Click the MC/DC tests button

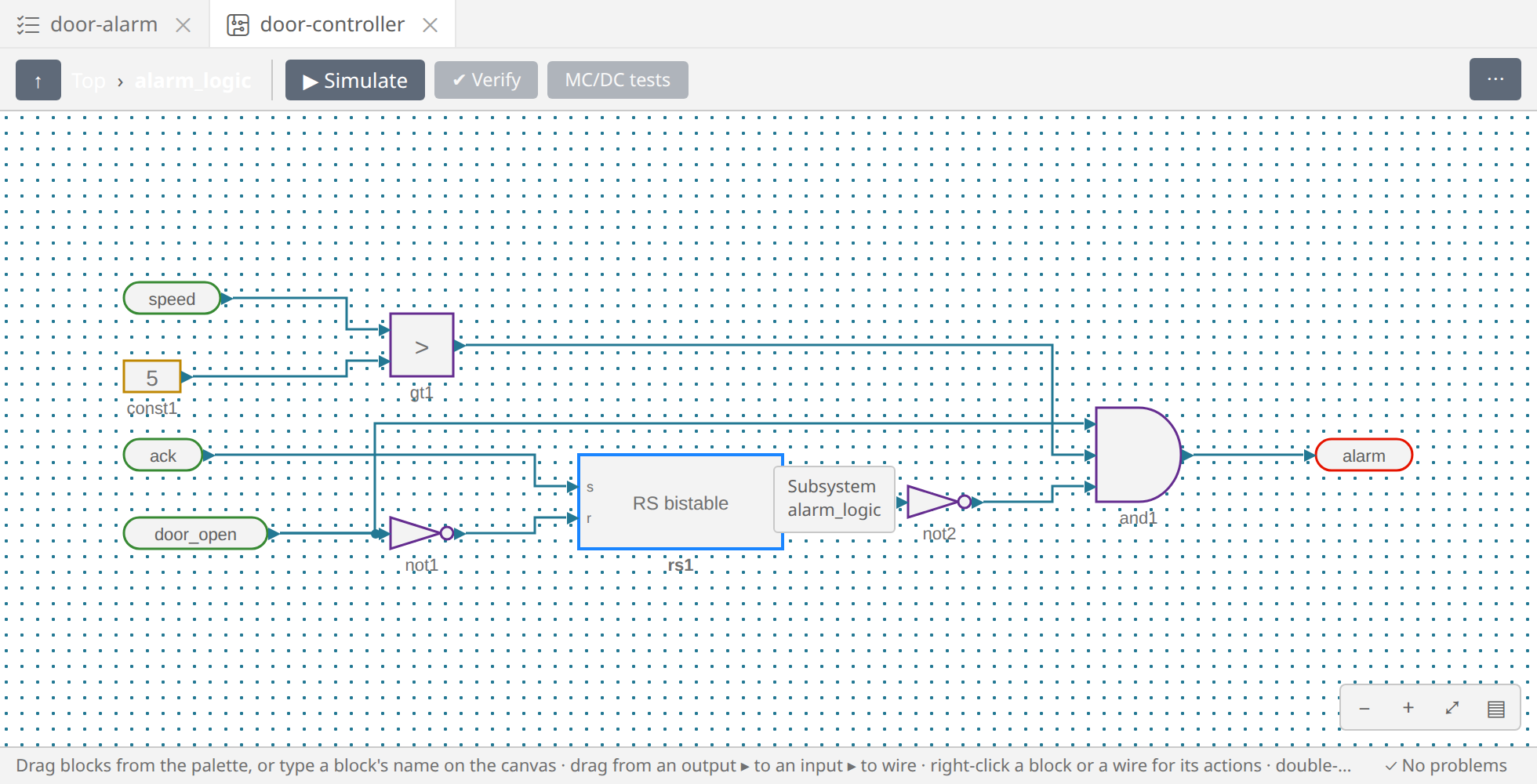click(x=618, y=80)
